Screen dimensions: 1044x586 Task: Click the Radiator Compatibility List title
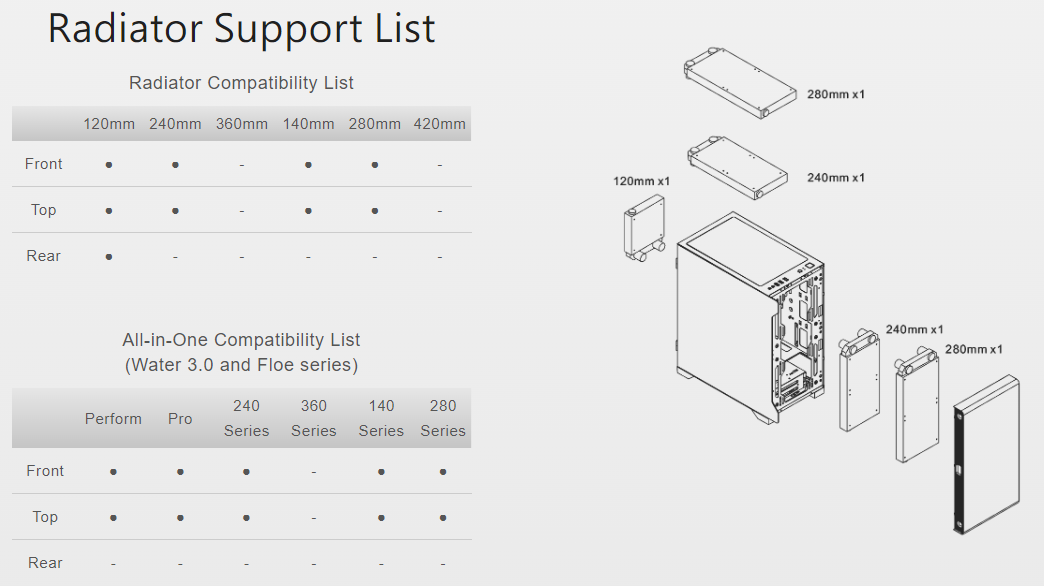click(241, 83)
